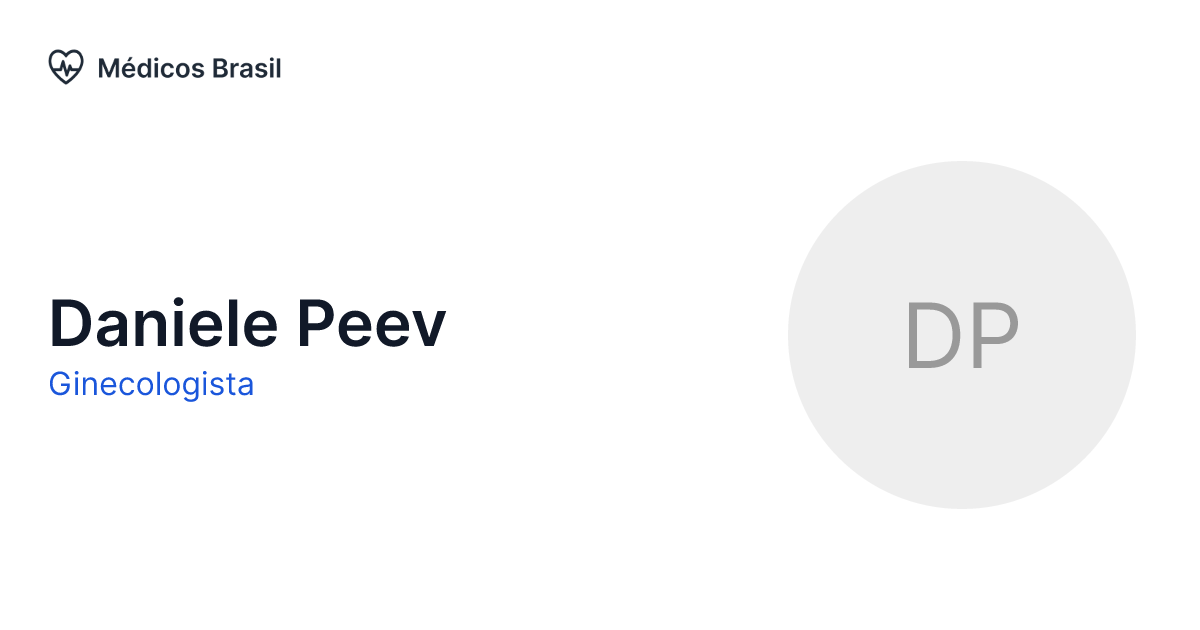Click the letter "D" in the avatar

931,336
